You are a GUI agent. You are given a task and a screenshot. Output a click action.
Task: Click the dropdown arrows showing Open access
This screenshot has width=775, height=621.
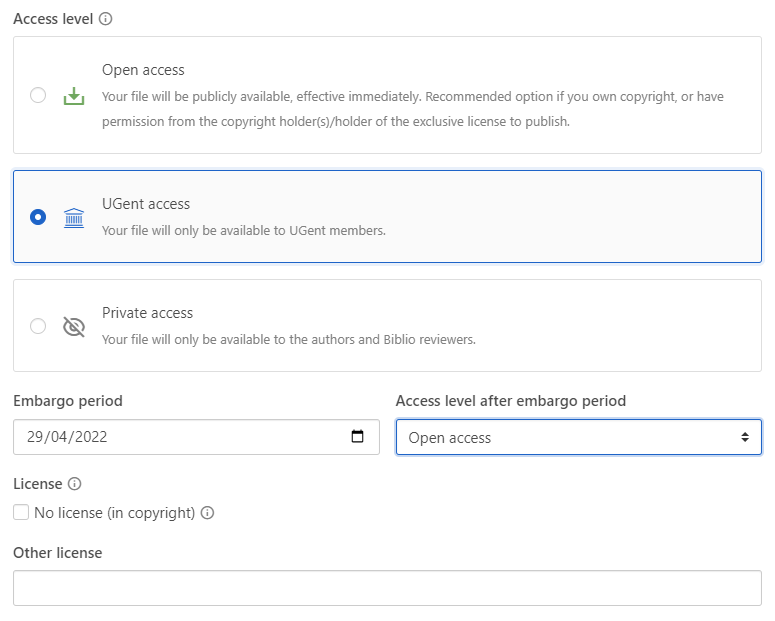744,437
